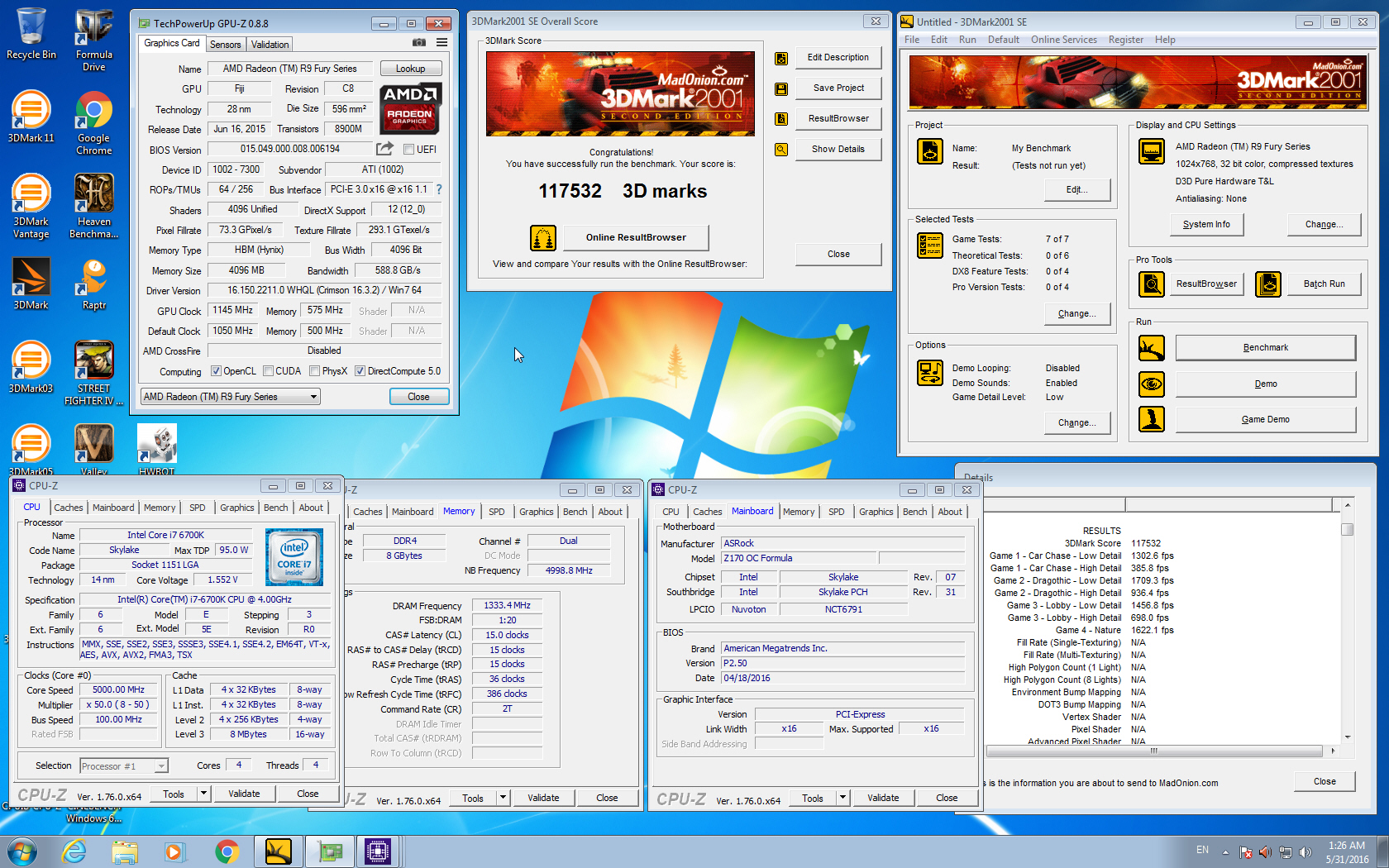The image size is (1389, 868).
Task: Click Change button in Display and CPU Settings
Action: tap(1324, 225)
